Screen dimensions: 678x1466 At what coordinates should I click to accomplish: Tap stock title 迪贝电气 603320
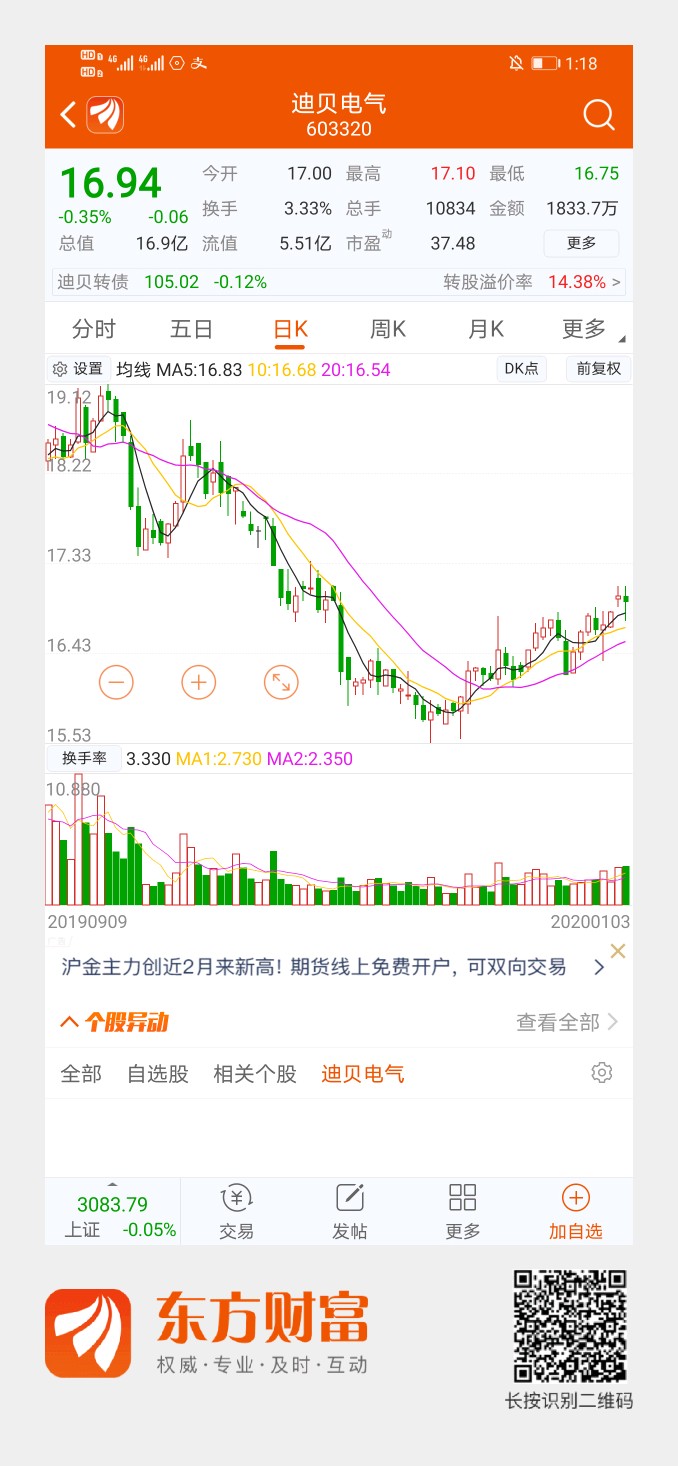[x=339, y=115]
